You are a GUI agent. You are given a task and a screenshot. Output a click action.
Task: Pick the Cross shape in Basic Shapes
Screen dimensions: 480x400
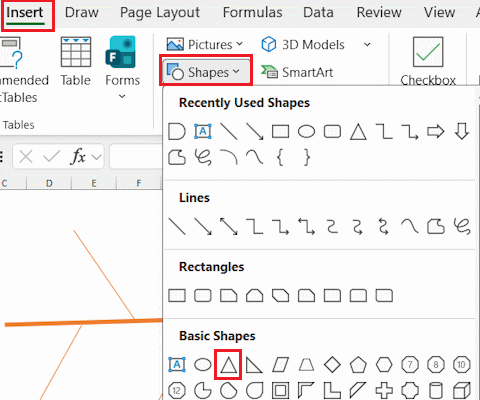(x=384, y=390)
